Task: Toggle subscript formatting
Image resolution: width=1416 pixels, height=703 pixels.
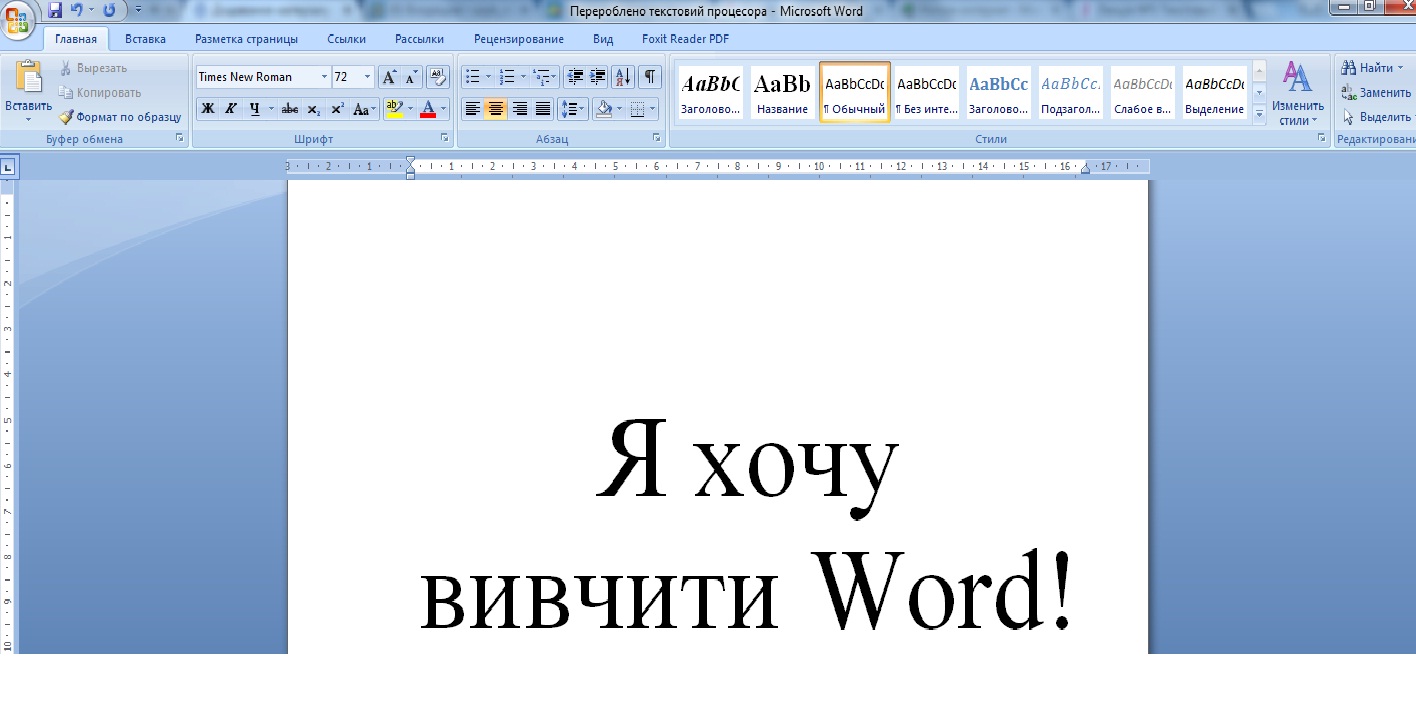Action: (314, 109)
